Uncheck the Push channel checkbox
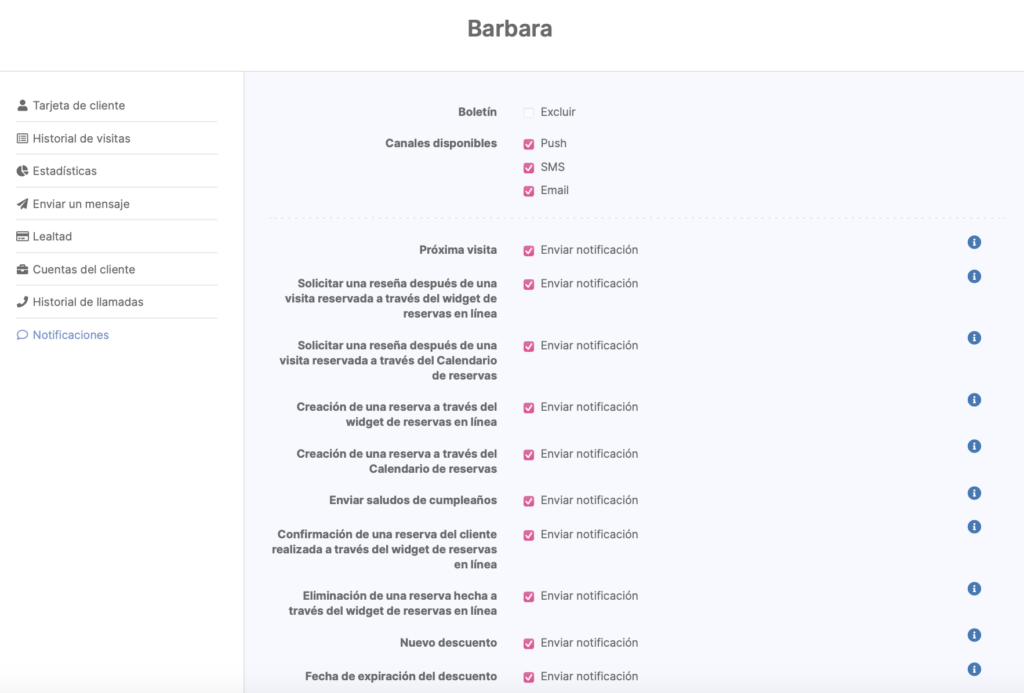The image size is (1024, 693). [x=529, y=144]
